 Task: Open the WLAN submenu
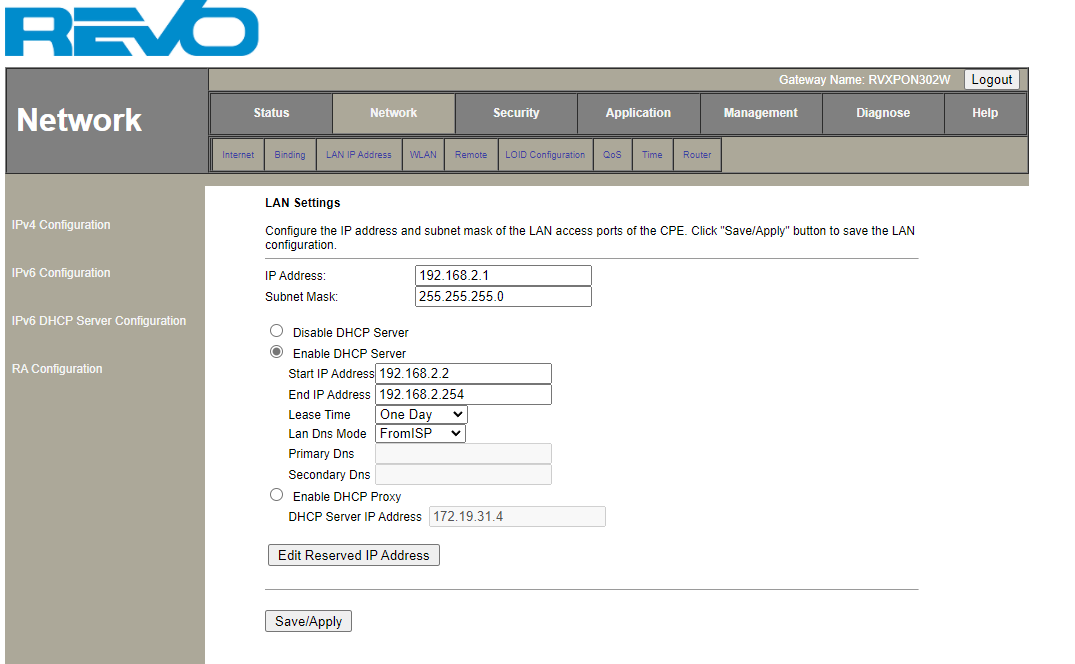pos(423,155)
